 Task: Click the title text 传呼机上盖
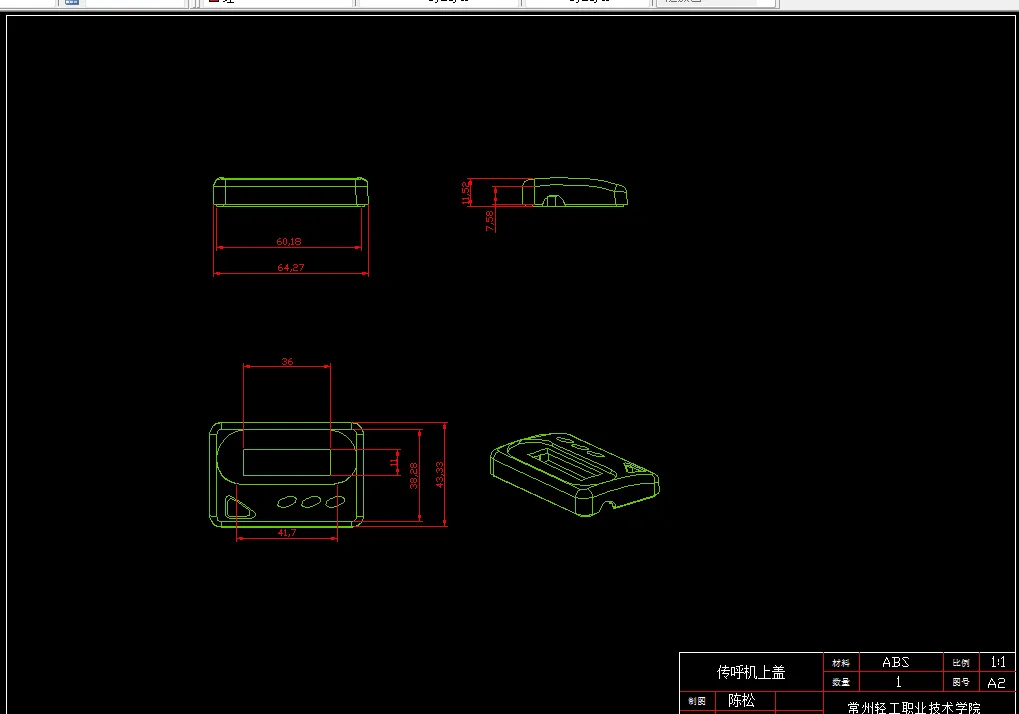pyautogui.click(x=751, y=672)
